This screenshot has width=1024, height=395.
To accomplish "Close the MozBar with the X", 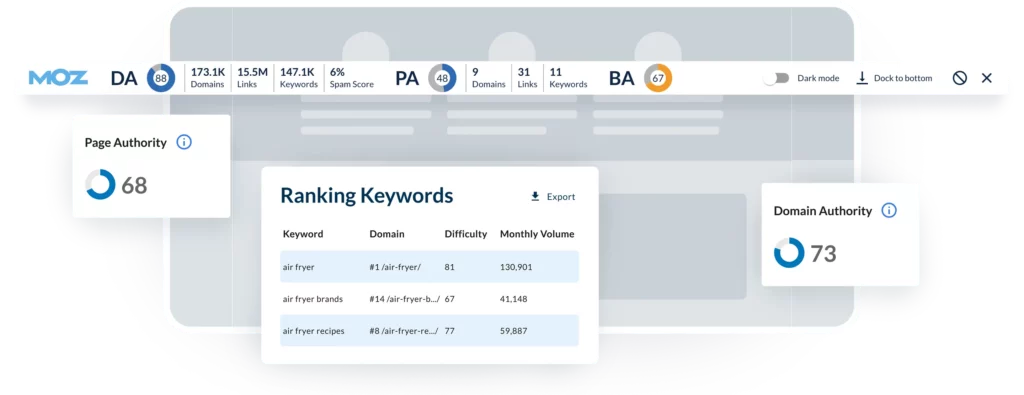I will pos(987,78).
